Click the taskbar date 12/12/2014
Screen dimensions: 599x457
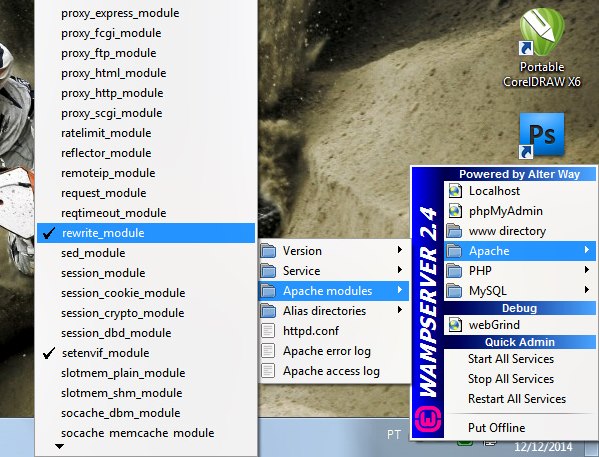point(543,447)
